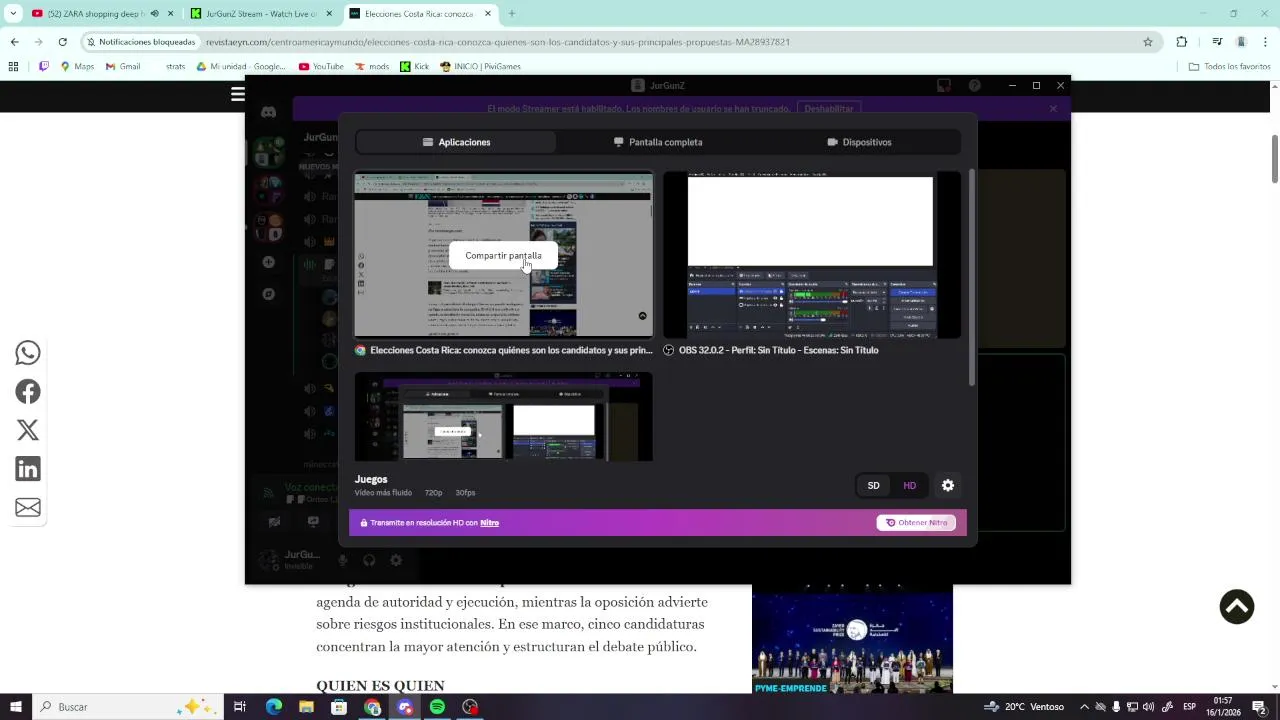Go back in browser history
The image size is (1280, 720).
(14, 42)
